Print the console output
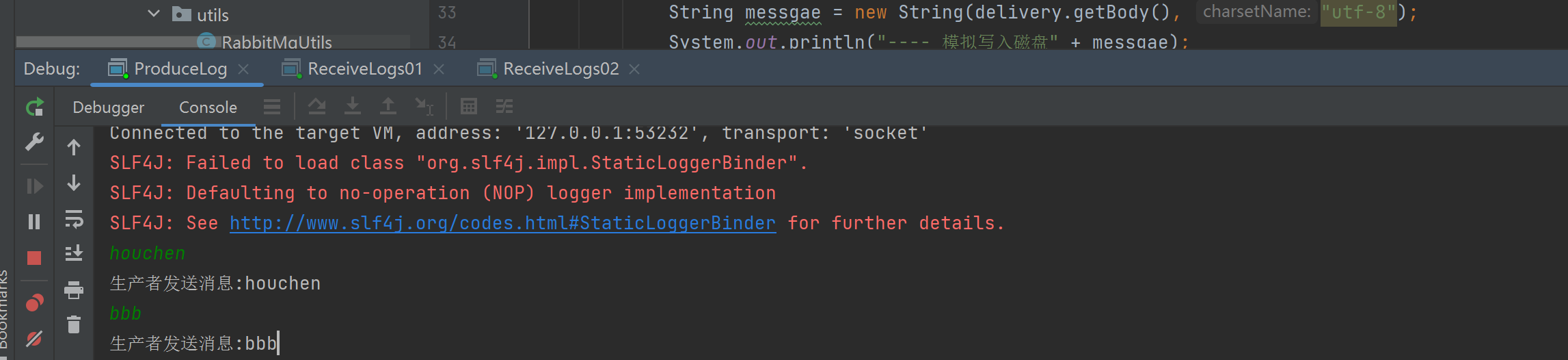 [74, 290]
